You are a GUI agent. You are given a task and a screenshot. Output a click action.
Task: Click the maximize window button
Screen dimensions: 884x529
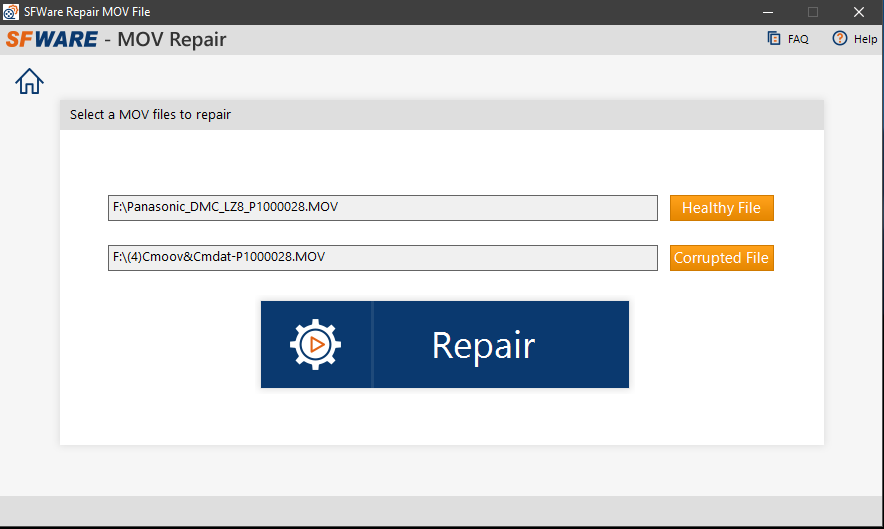click(813, 12)
